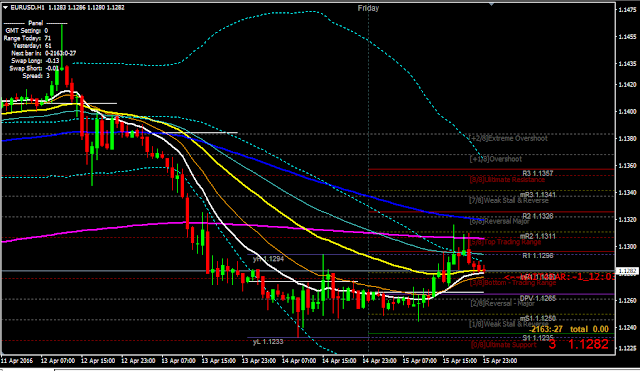Click '11 Apr 2016' on the time axis

click(17, 361)
